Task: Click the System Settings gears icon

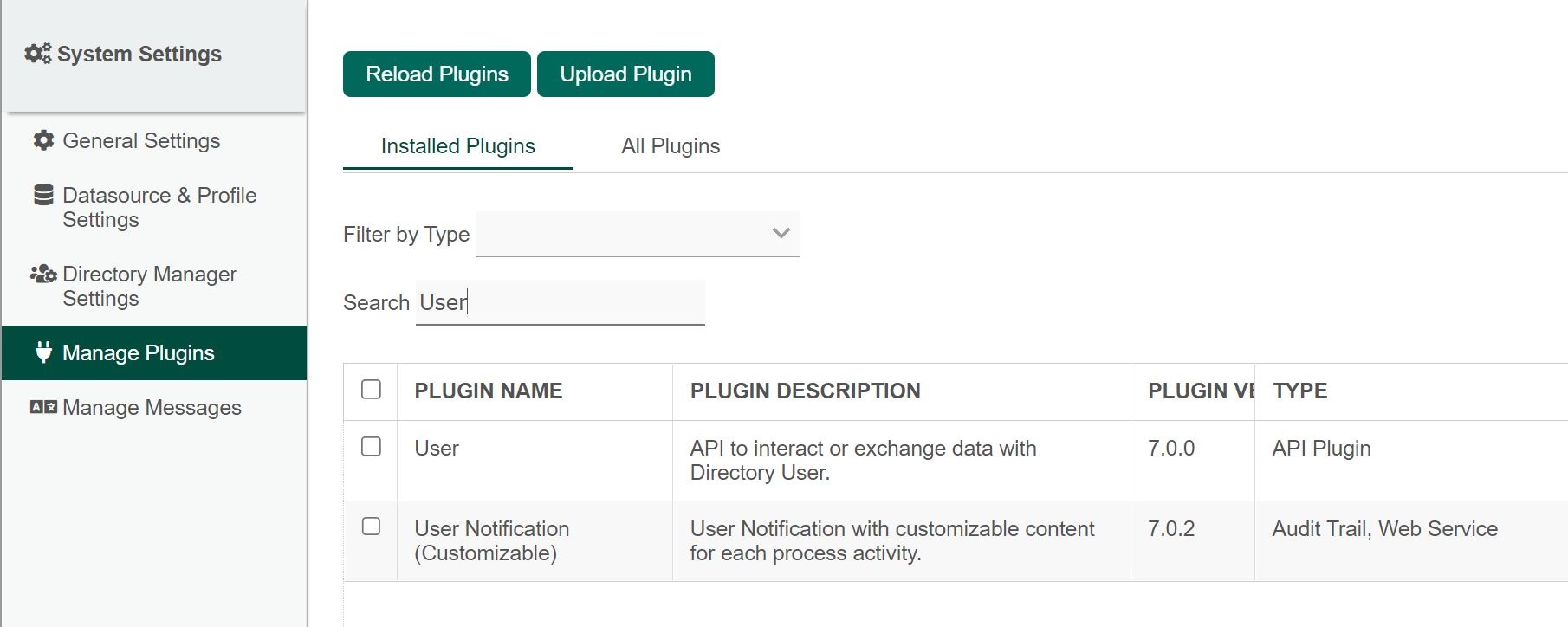Action: pyautogui.click(x=37, y=54)
